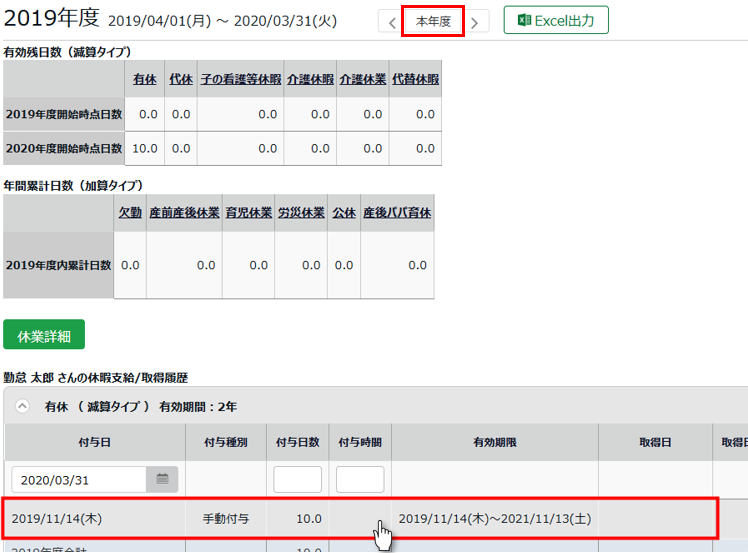Image resolution: width=748 pixels, height=553 pixels.
Task: Open 子の看護等休暇 header link
Action: click(238, 79)
